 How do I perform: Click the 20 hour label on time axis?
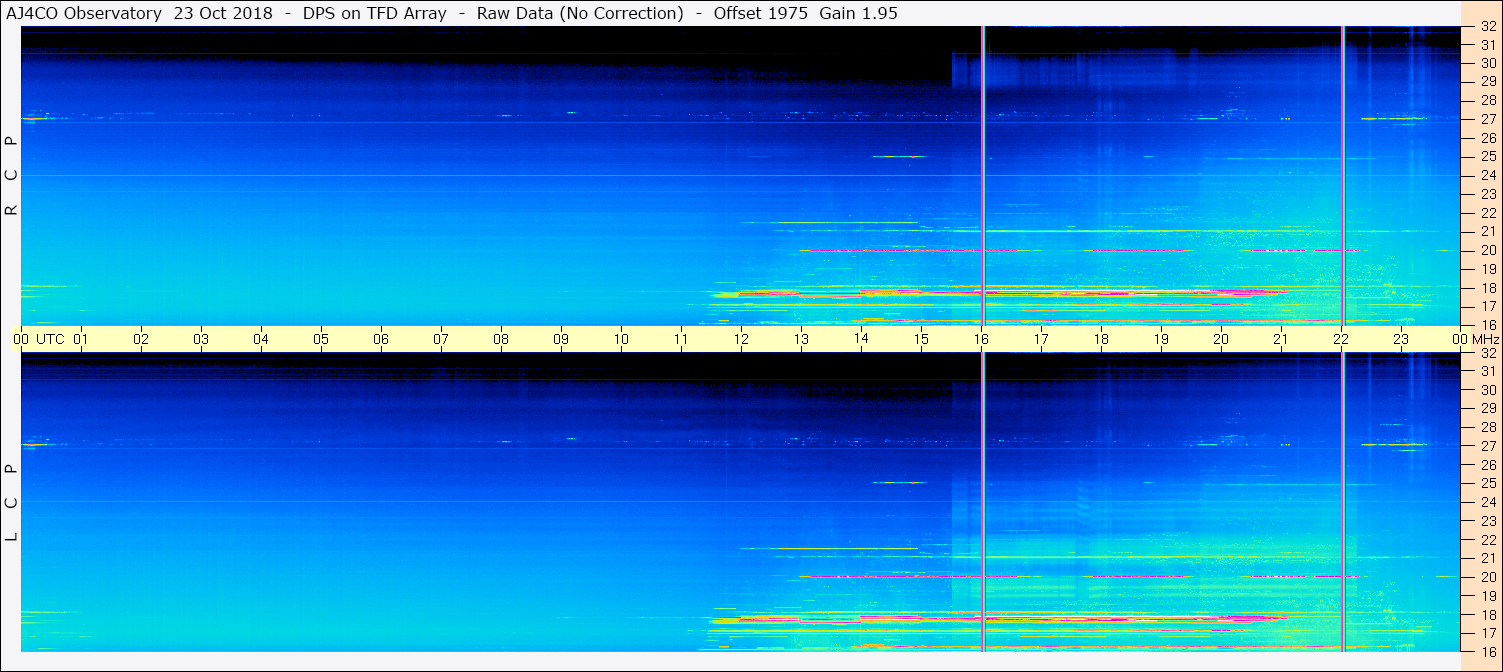coord(1221,339)
